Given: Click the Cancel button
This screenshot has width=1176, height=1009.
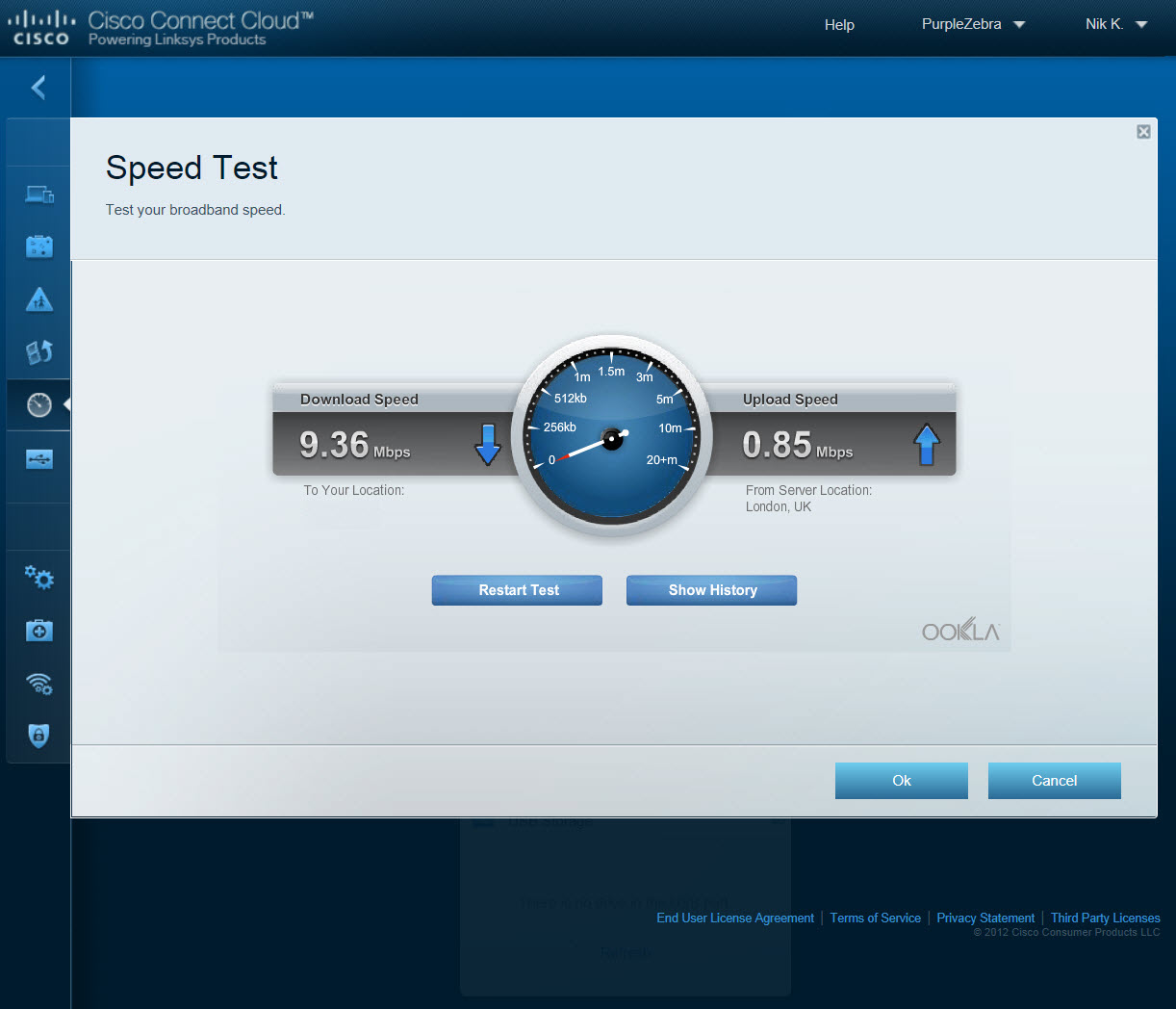Looking at the screenshot, I should pos(1055,781).
